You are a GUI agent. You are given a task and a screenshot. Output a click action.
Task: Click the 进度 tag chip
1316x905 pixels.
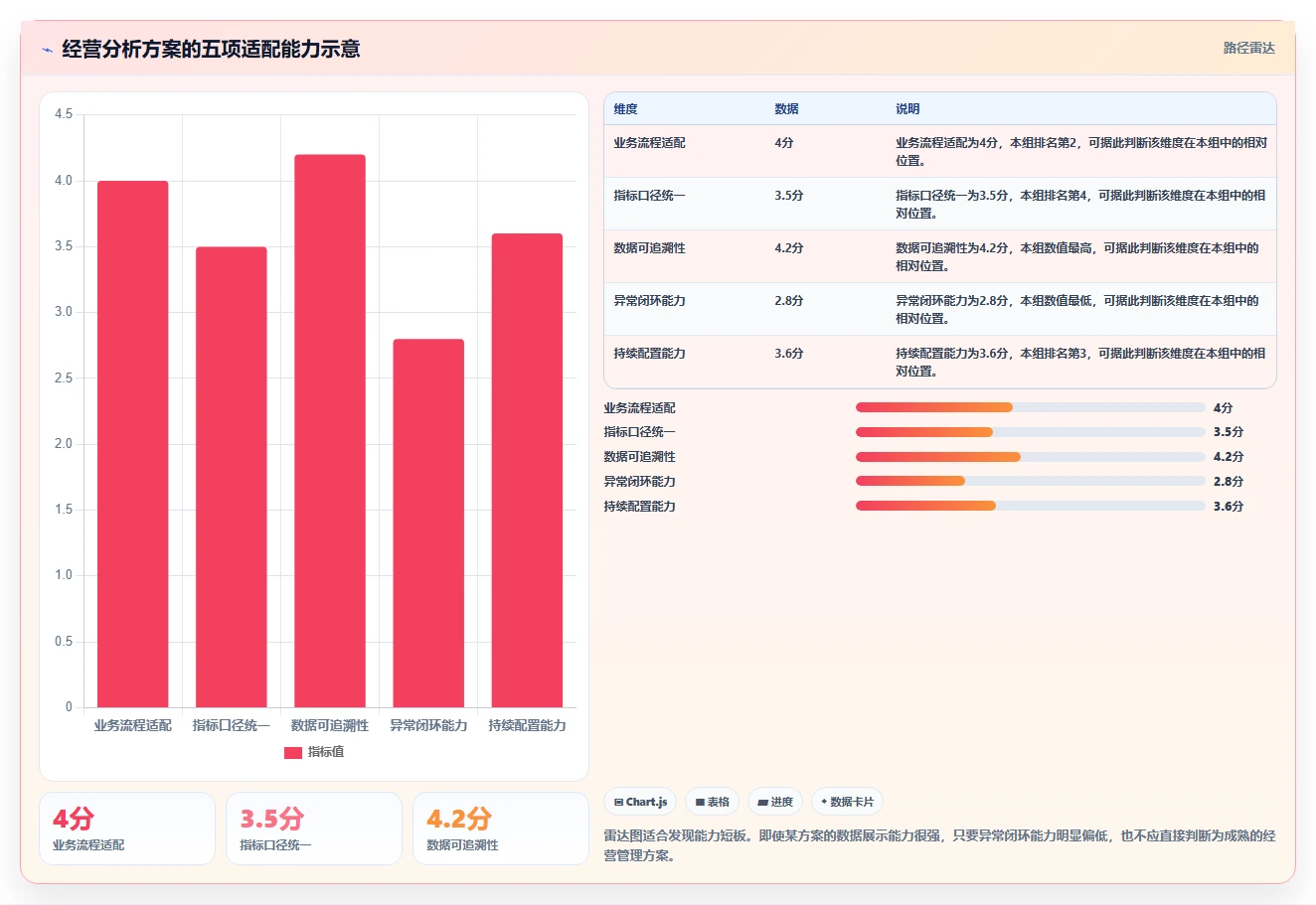(774, 802)
